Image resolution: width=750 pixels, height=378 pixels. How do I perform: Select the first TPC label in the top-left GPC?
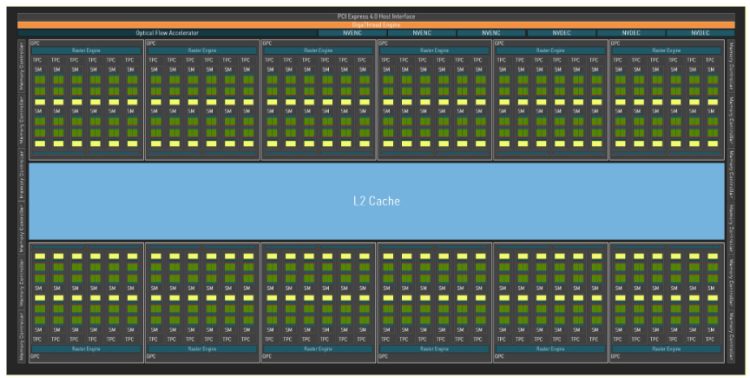[x=38, y=60]
